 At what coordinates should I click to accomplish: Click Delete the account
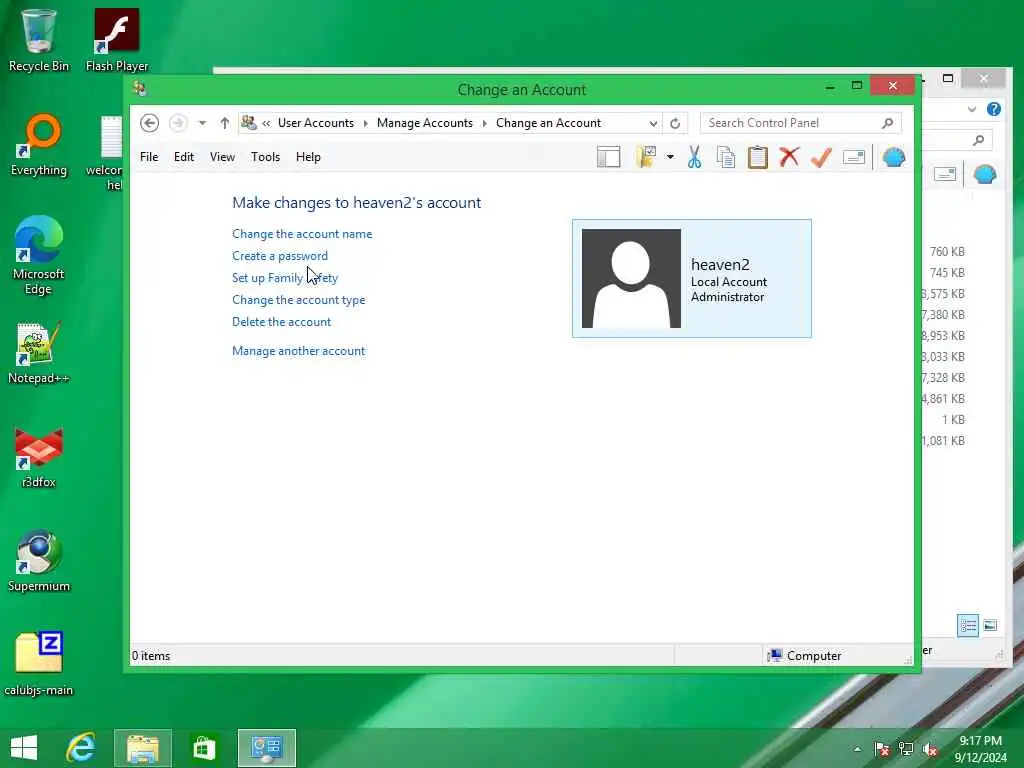click(281, 322)
